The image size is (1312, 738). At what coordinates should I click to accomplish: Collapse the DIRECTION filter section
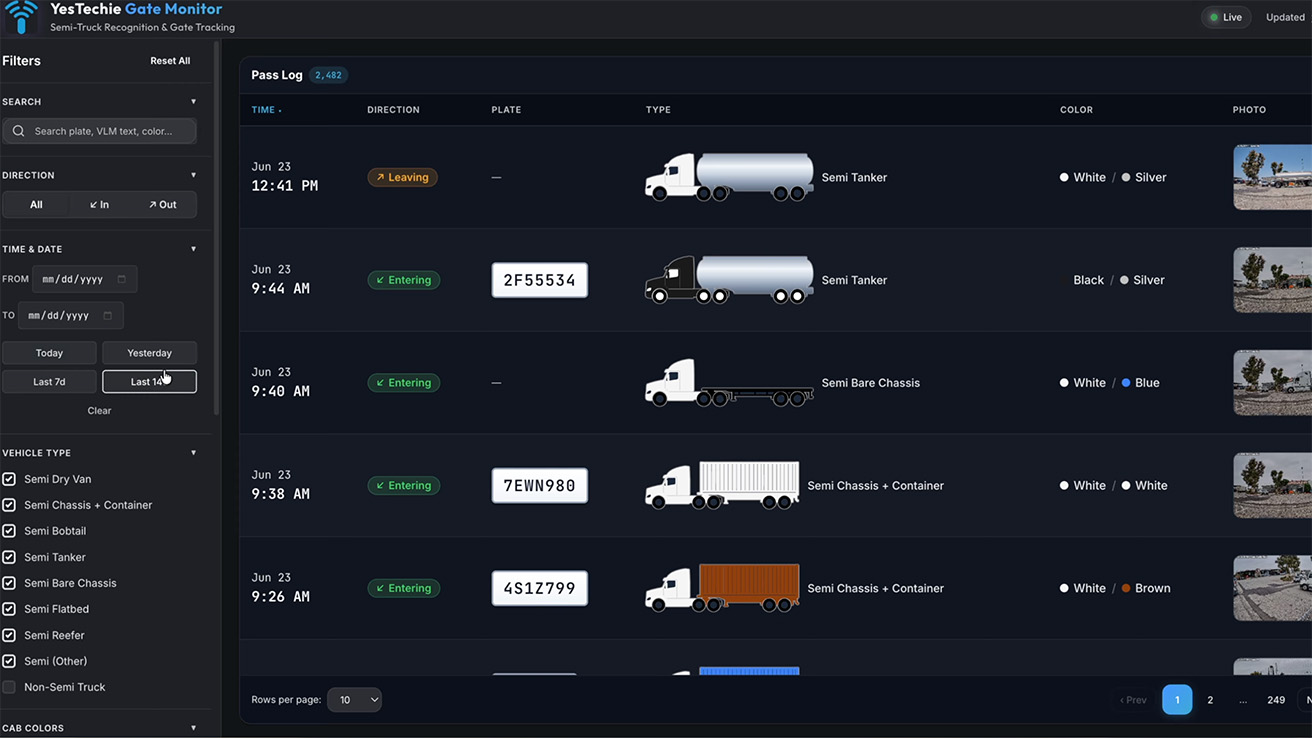tap(194, 175)
